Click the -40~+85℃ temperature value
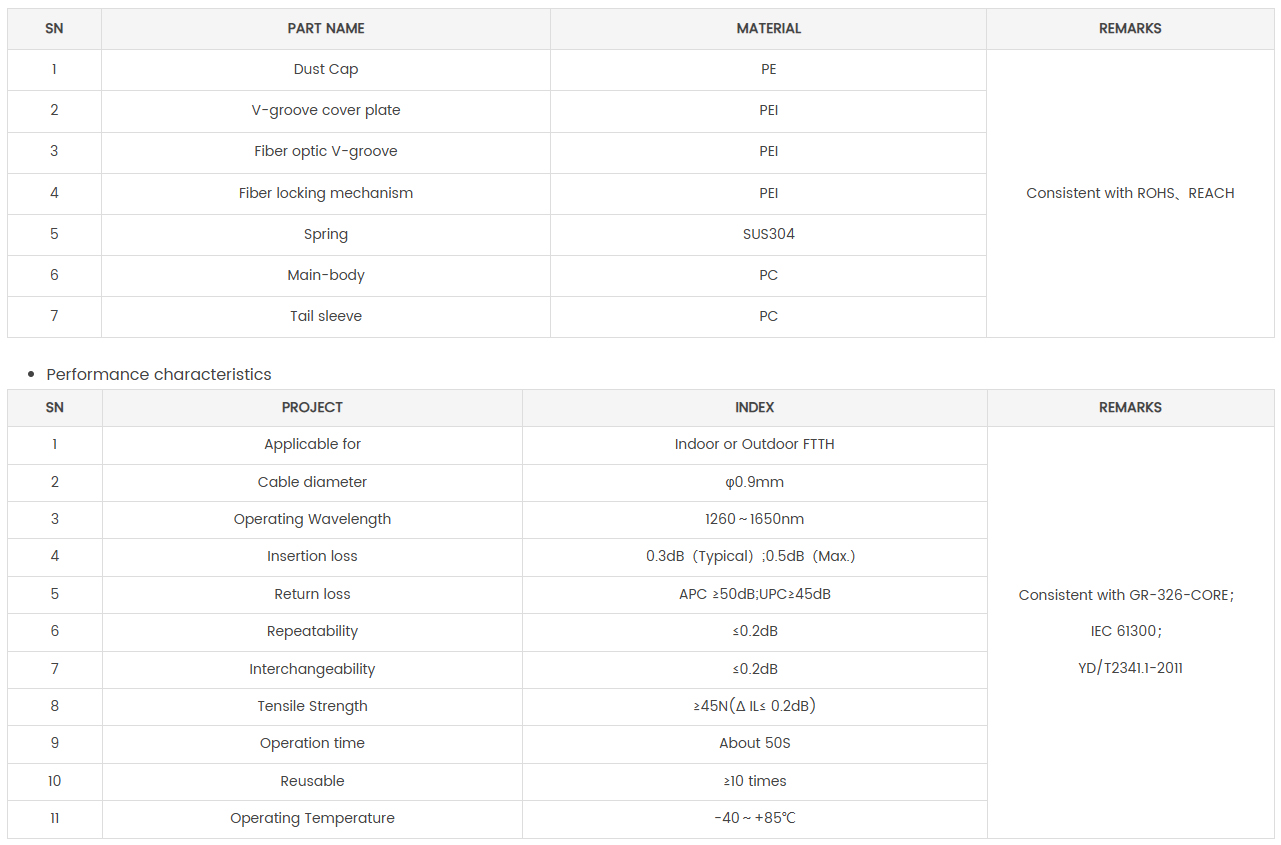Viewport: 1281px width, 845px height. click(754, 818)
